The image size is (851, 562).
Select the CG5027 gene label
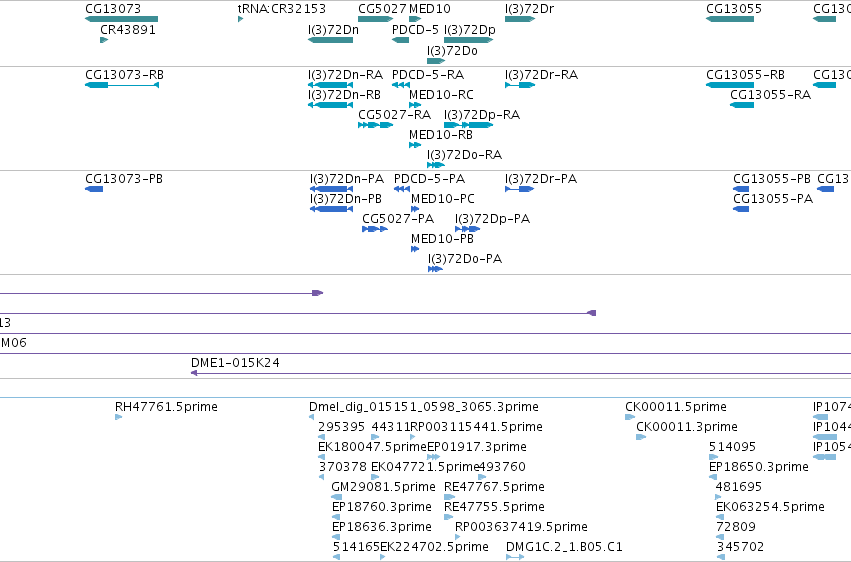[x=382, y=9]
